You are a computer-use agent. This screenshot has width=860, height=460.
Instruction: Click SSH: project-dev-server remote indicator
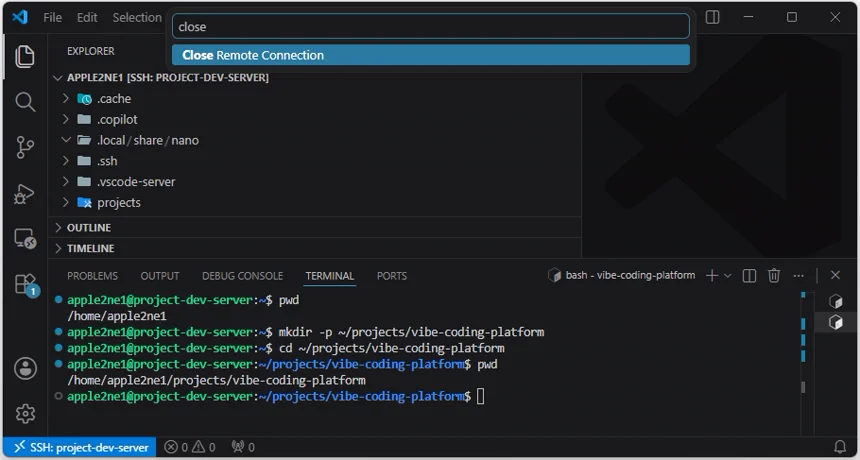tap(80, 447)
